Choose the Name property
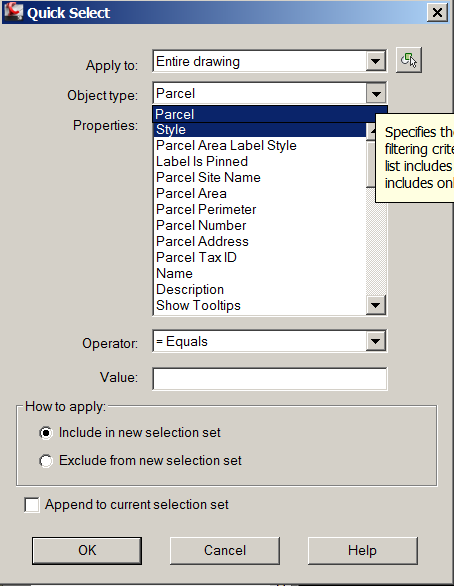This screenshot has width=454, height=586. point(260,274)
